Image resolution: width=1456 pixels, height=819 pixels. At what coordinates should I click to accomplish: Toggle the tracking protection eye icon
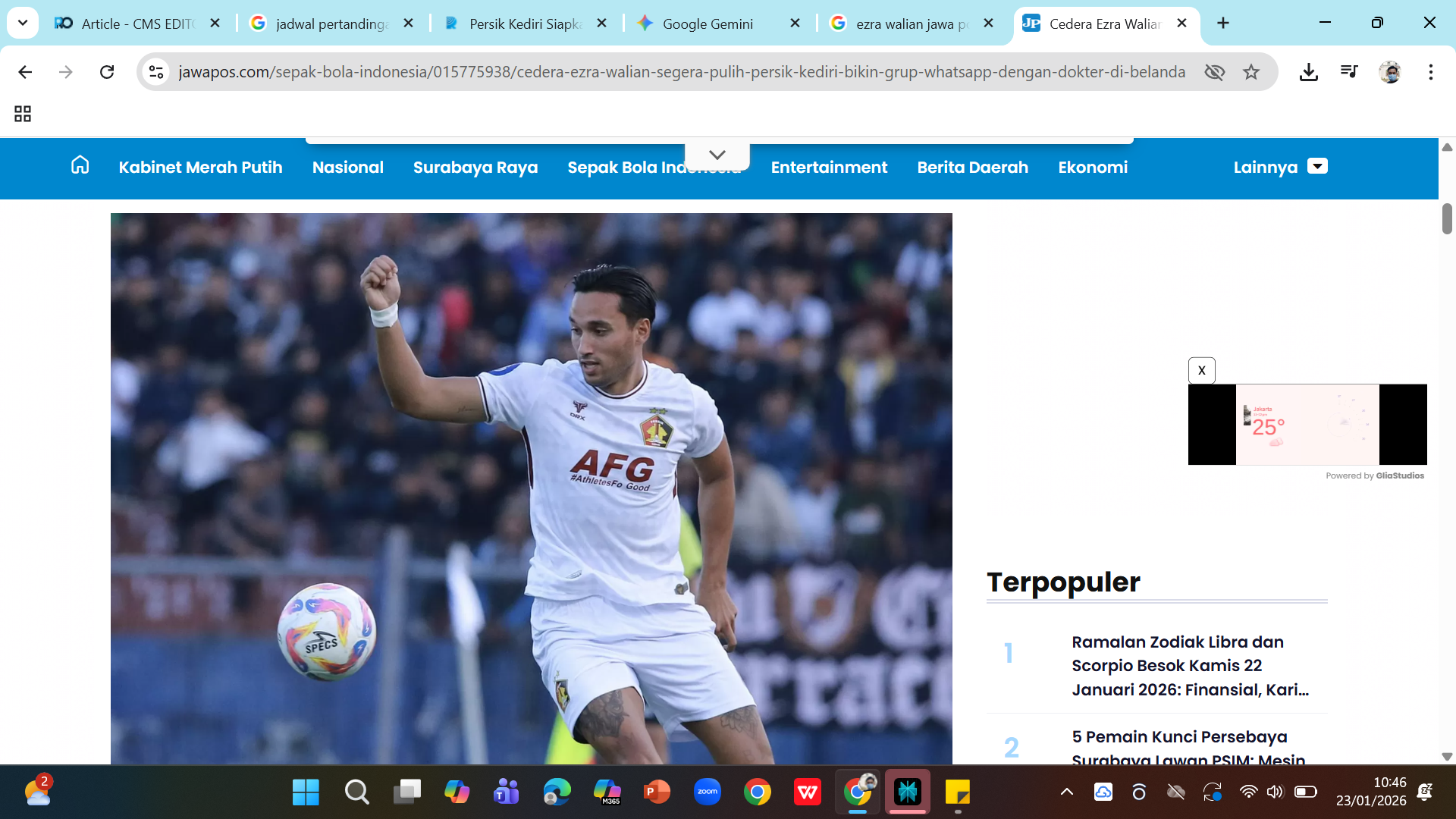tap(1215, 72)
